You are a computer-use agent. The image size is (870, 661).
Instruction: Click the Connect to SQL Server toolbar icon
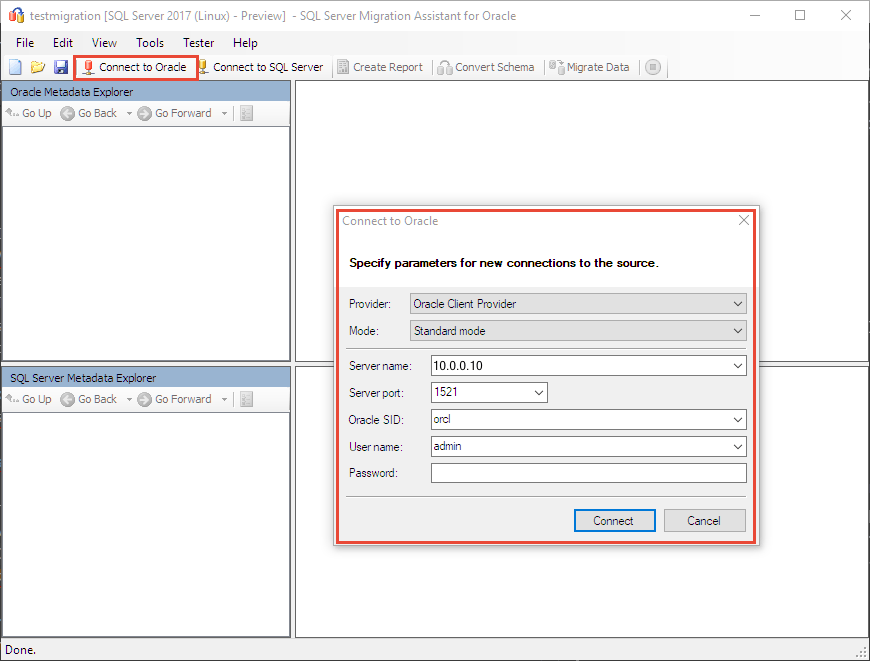tap(261, 67)
